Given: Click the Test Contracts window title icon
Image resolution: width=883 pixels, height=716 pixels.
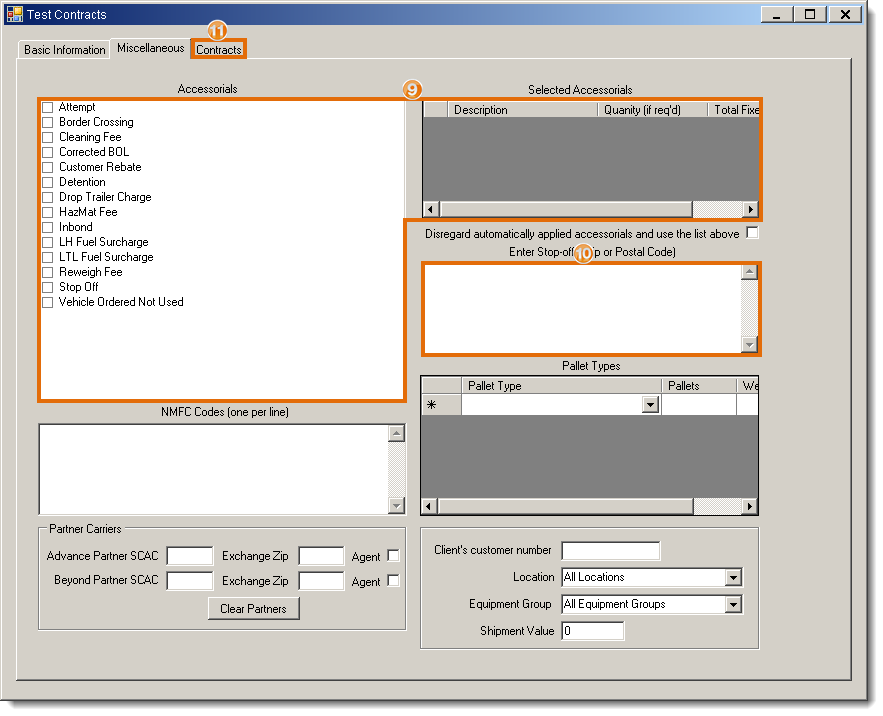Looking at the screenshot, I should coord(15,15).
